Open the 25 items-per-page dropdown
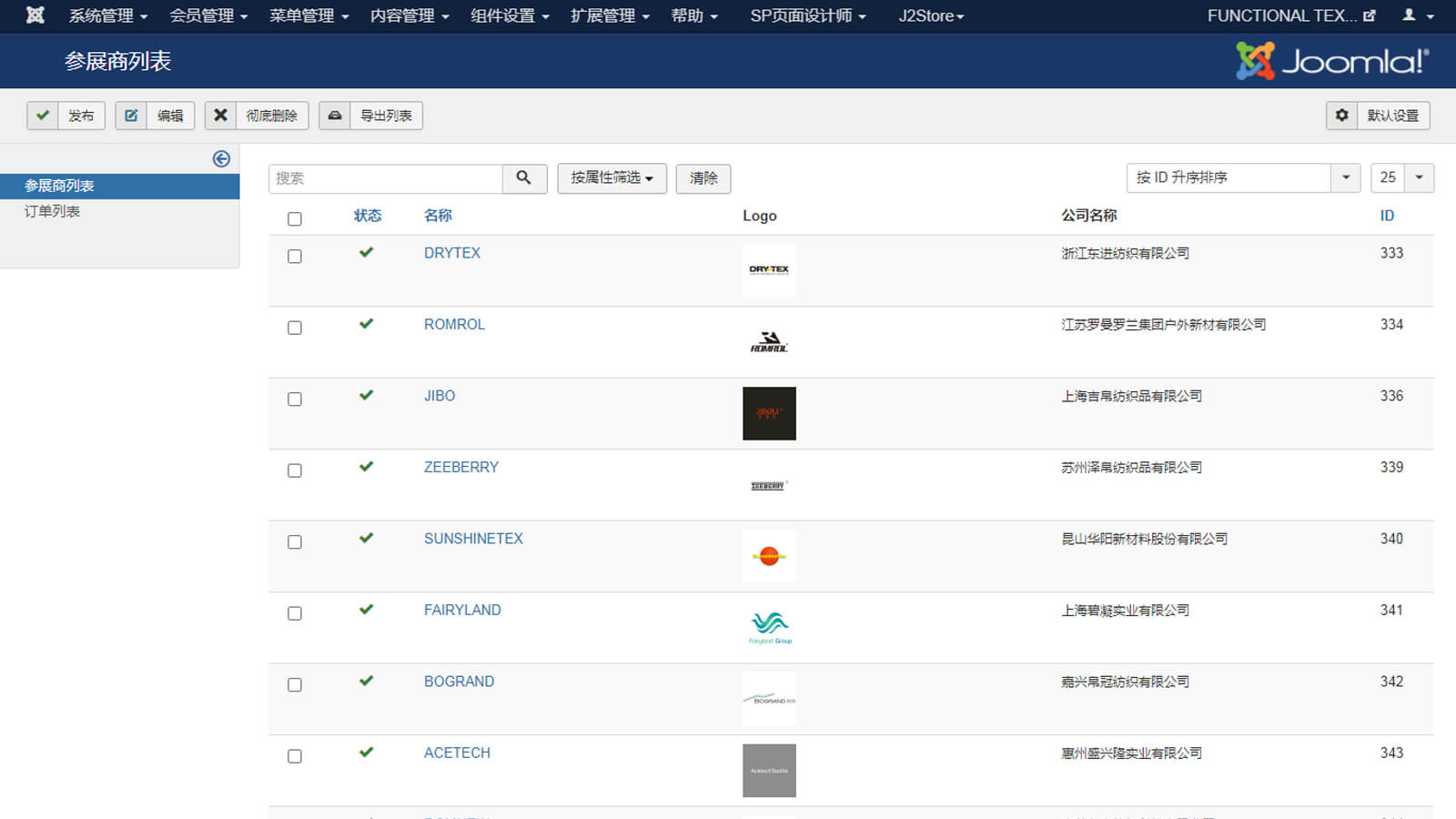Screen dimensions: 1456x819 coord(1402,178)
